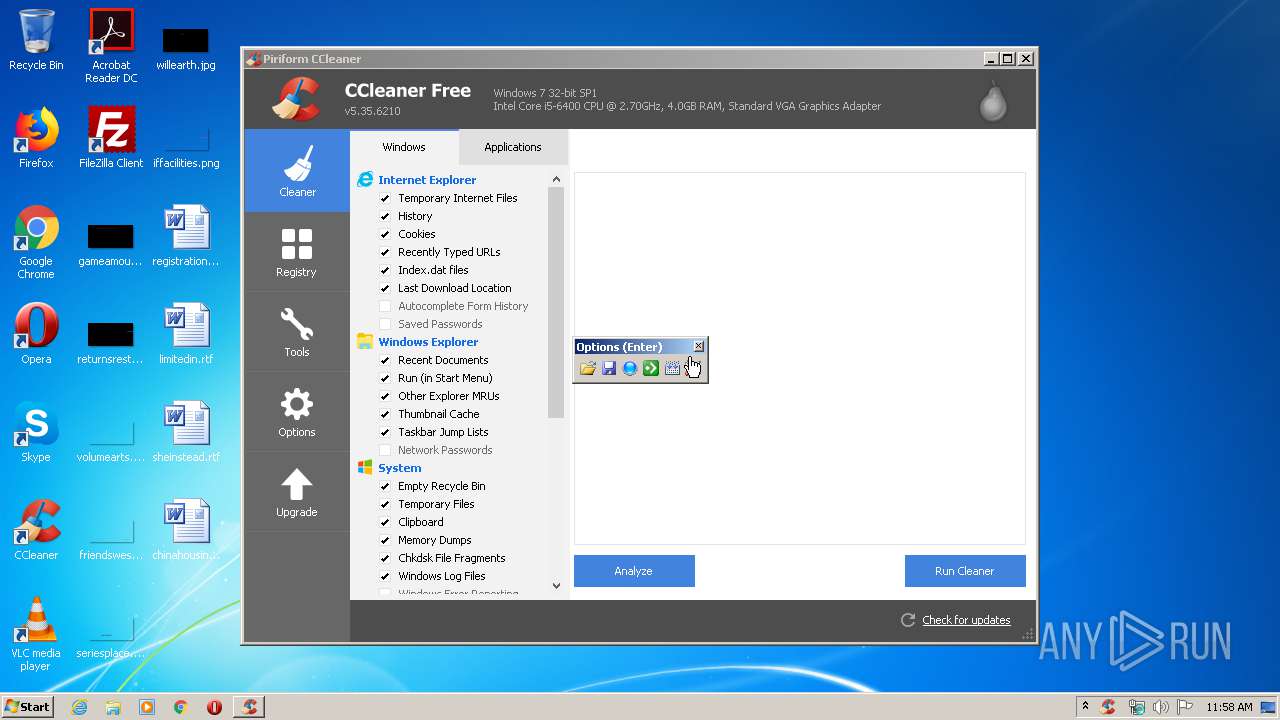Click scroll down arrow of cleaner list
The height and width of the screenshot is (720, 1280).
pyautogui.click(x=556, y=586)
